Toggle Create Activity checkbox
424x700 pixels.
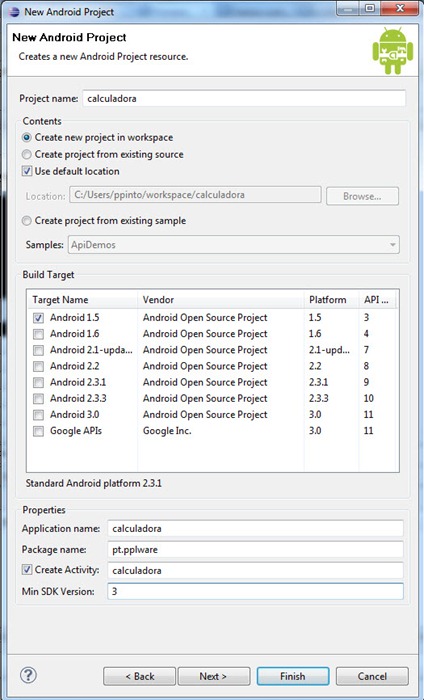(27, 570)
